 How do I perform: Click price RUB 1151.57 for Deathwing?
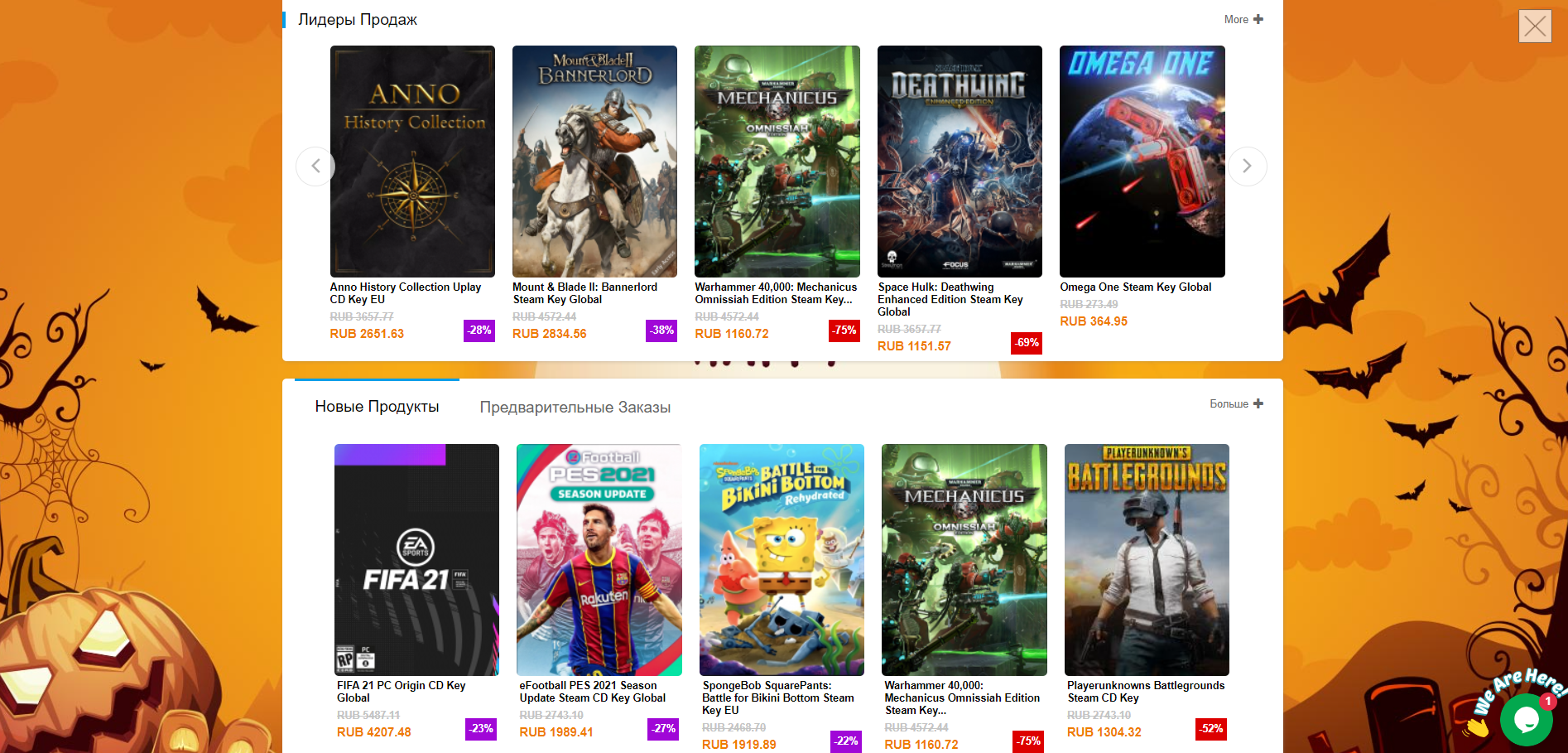coord(914,346)
